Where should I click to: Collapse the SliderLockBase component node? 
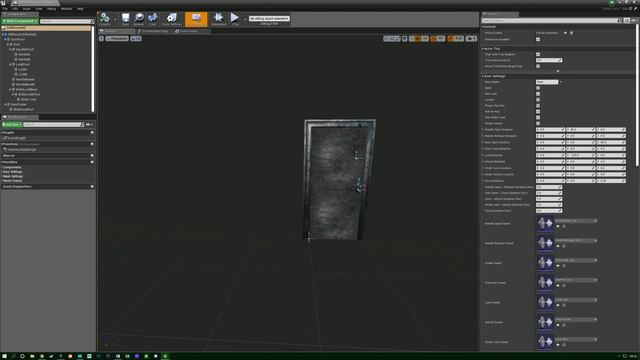pyautogui.click(x=11, y=89)
